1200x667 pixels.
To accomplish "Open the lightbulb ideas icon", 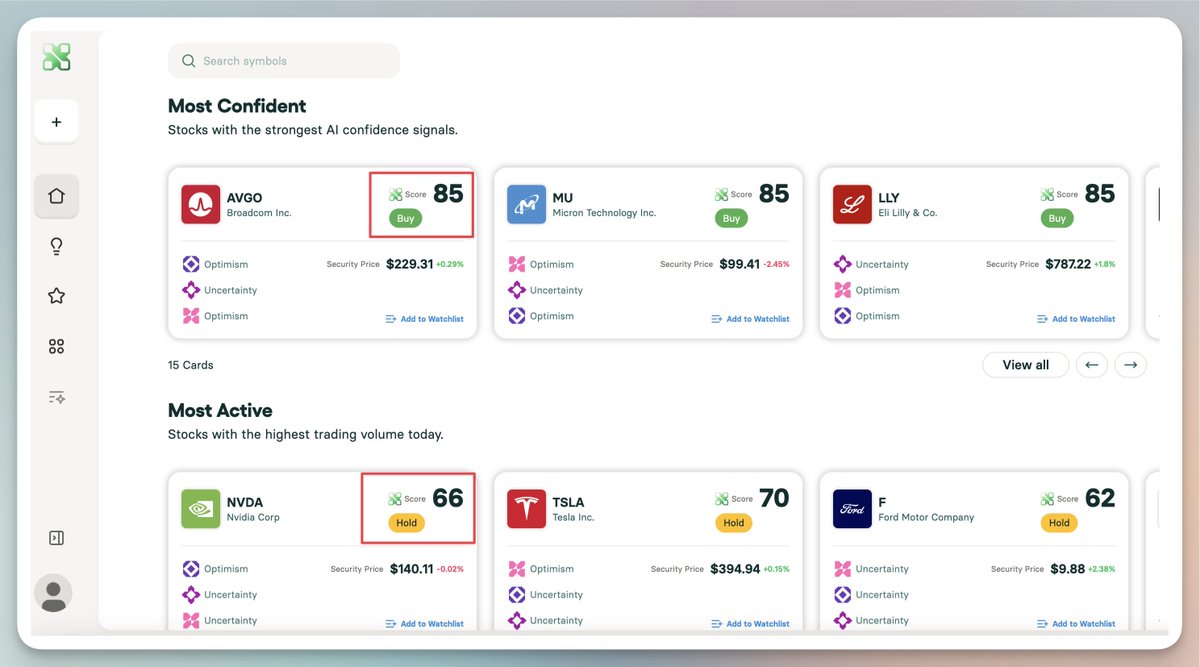I will tap(56, 247).
